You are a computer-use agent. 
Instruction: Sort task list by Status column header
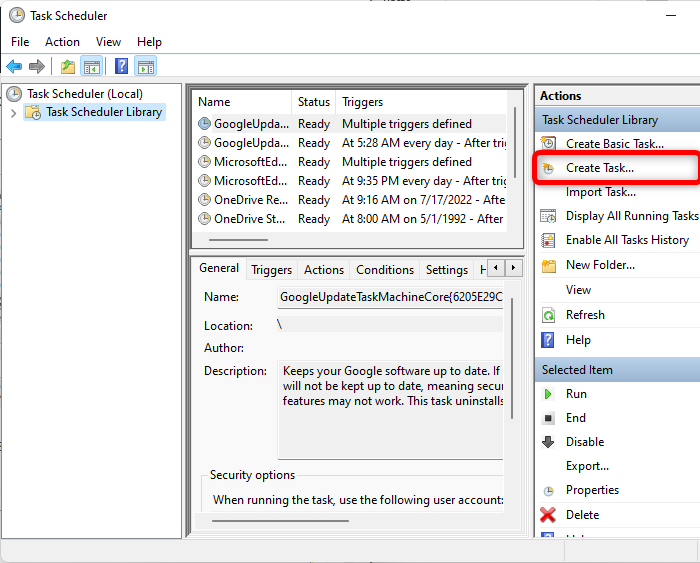[x=313, y=102]
